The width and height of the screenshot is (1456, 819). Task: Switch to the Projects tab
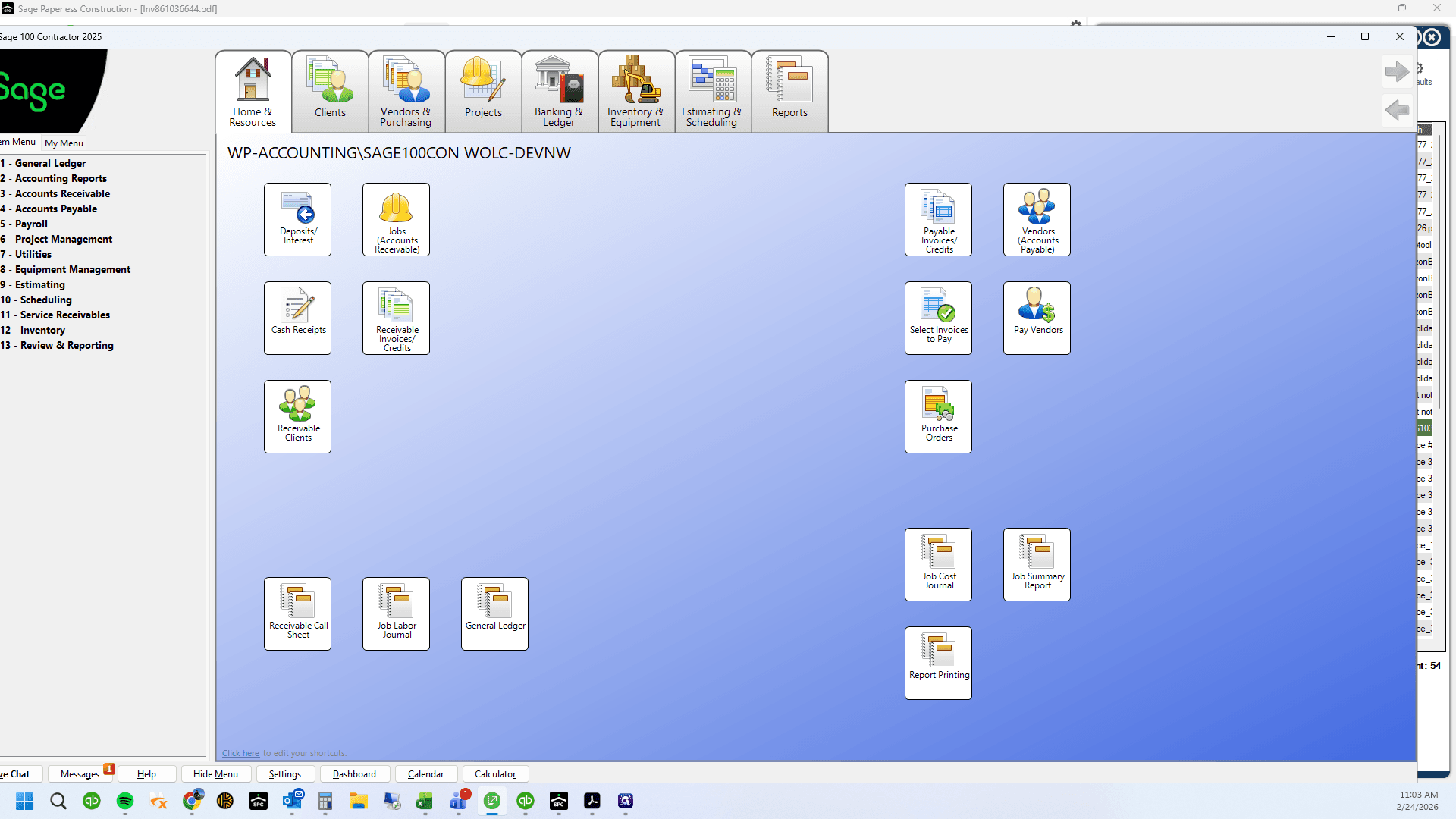(483, 92)
